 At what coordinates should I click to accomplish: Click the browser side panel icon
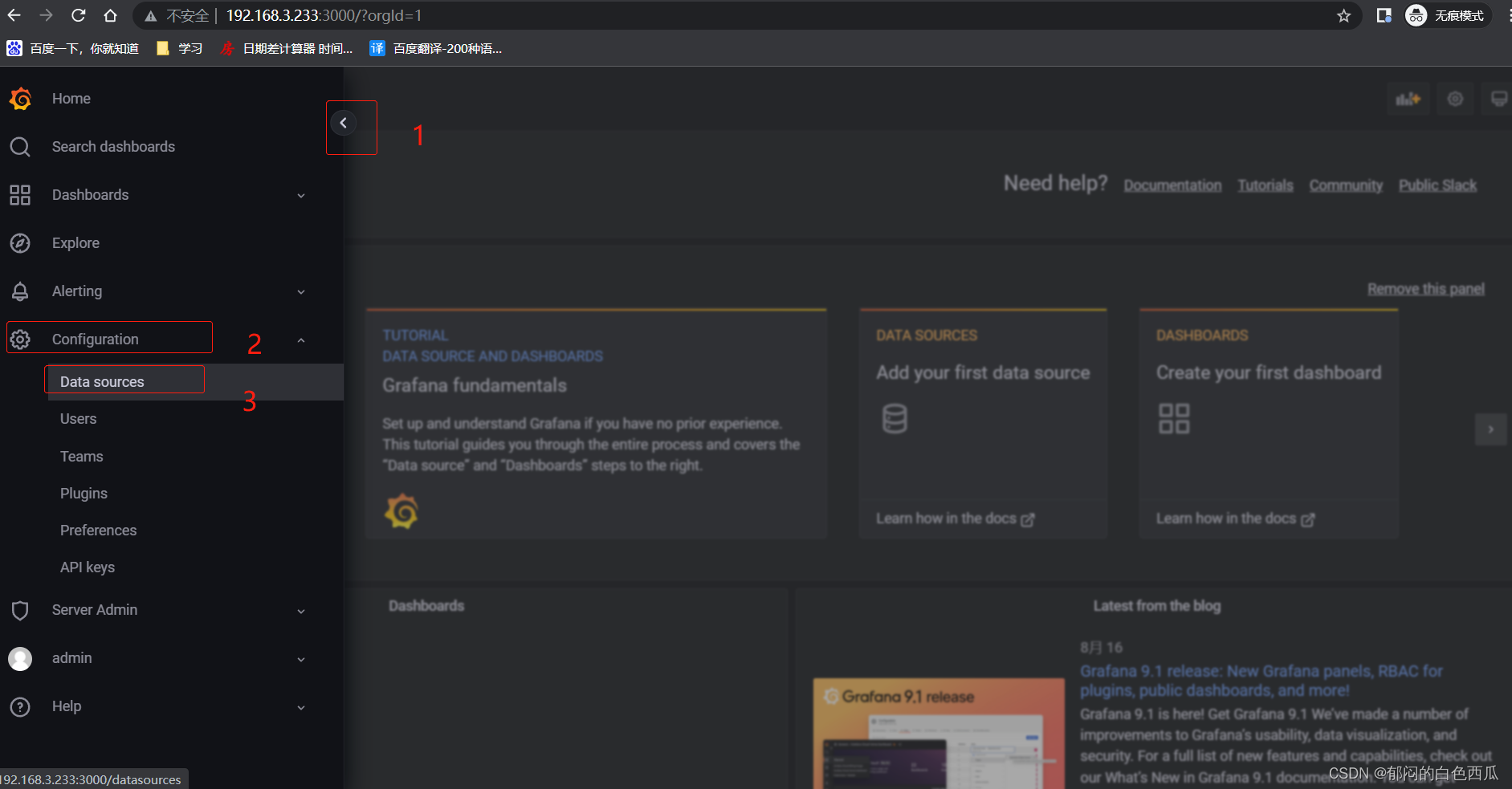1384,15
